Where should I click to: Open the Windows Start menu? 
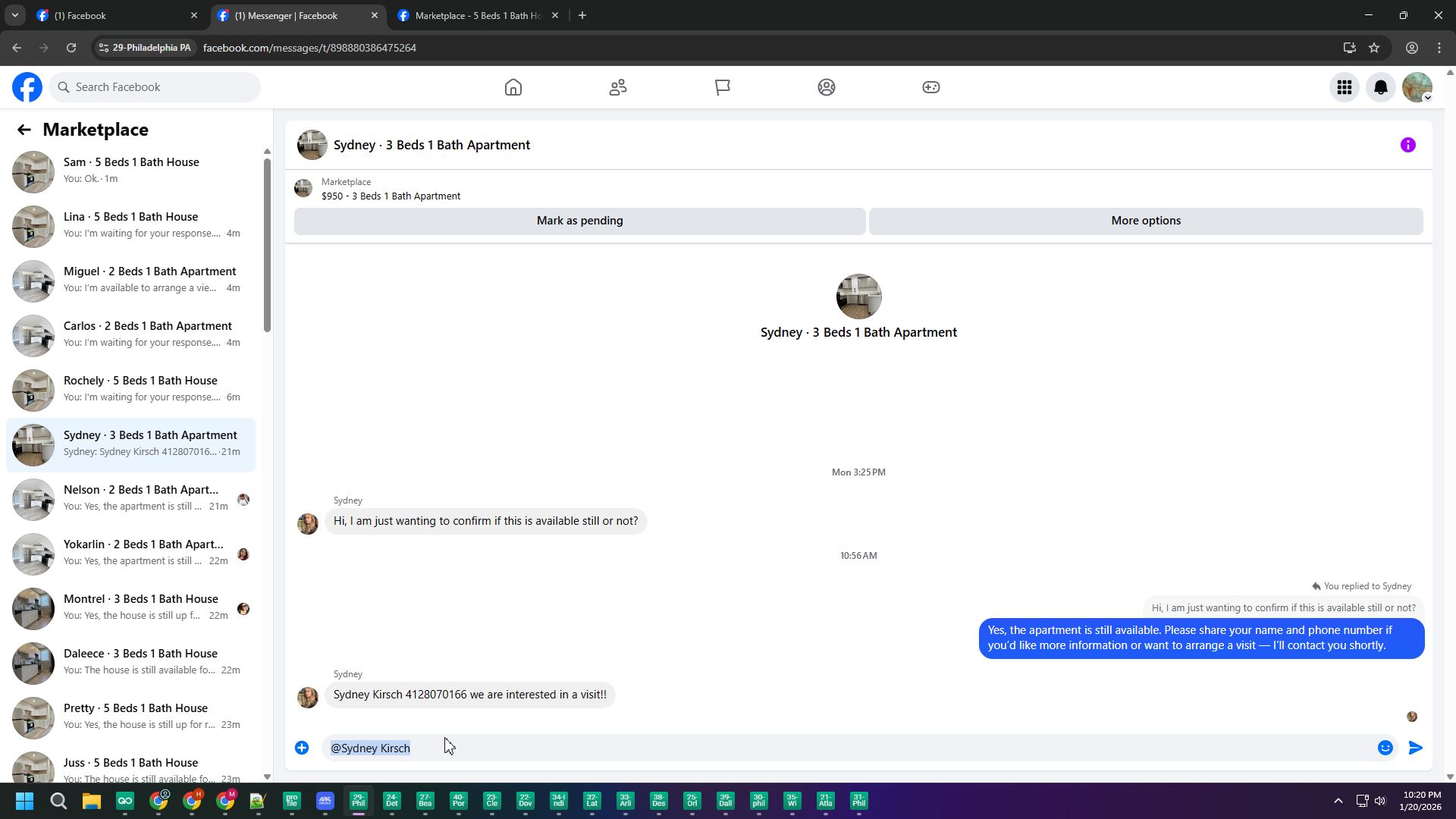point(24,801)
